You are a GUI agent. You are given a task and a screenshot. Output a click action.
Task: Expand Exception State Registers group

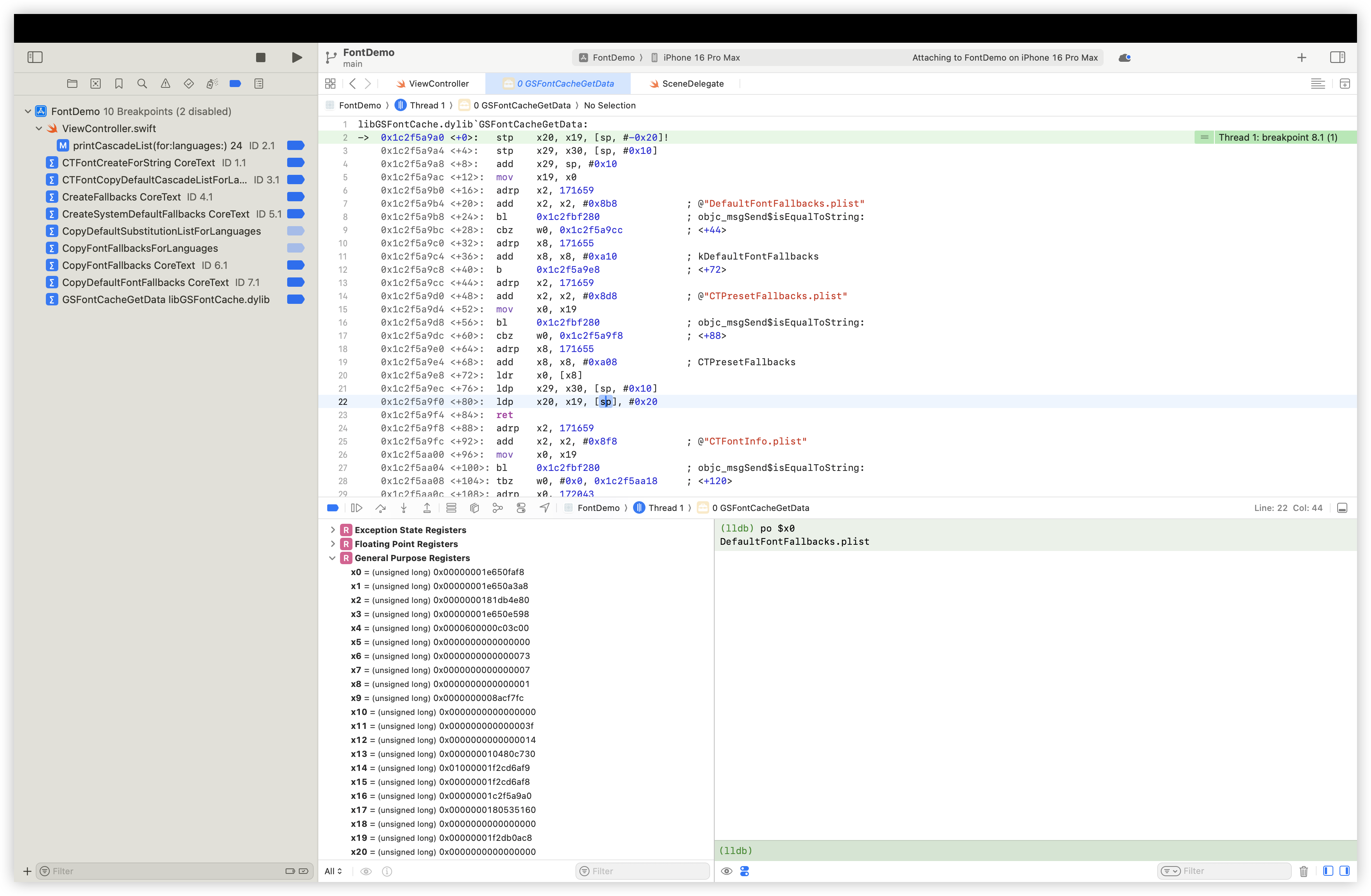click(332, 530)
